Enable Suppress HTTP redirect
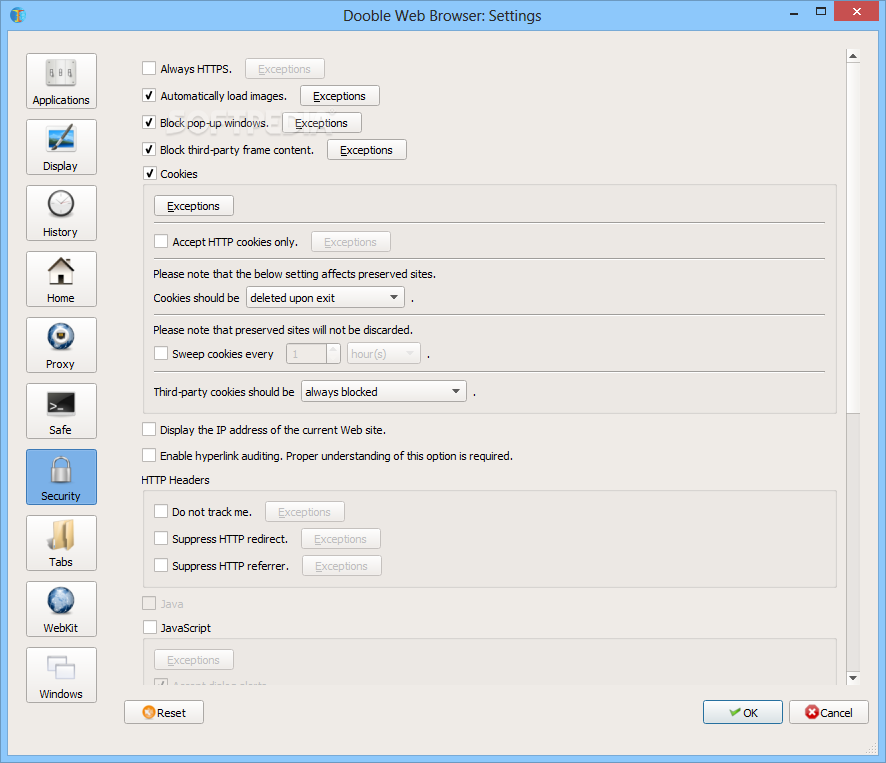886x763 pixels. point(161,539)
